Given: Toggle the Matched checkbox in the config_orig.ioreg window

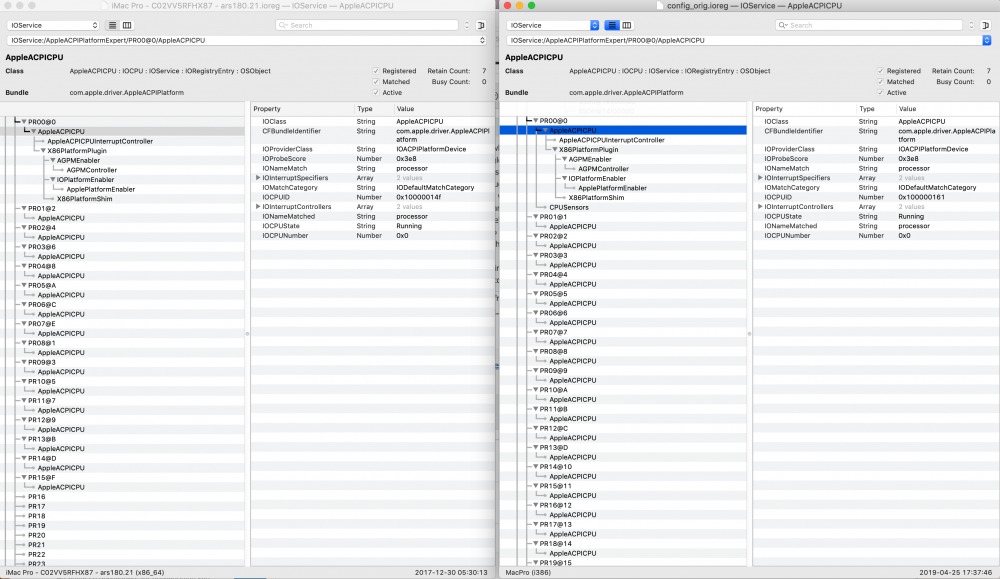Looking at the screenshot, I should pos(880,82).
